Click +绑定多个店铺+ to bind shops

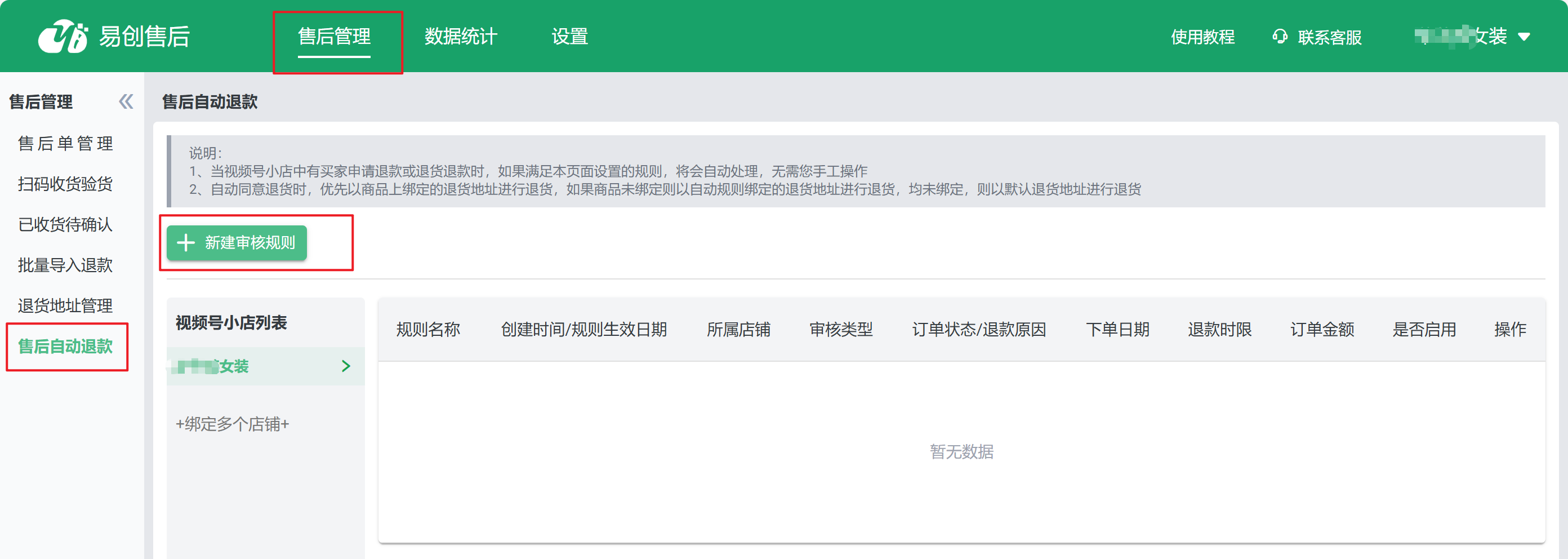tap(232, 424)
